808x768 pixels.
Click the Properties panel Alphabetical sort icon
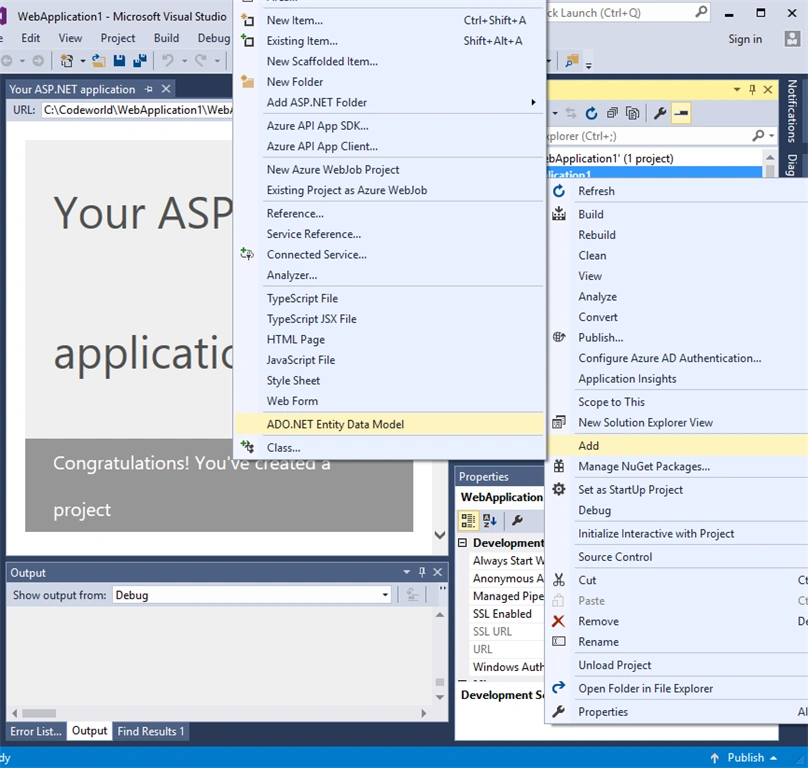tap(490, 521)
